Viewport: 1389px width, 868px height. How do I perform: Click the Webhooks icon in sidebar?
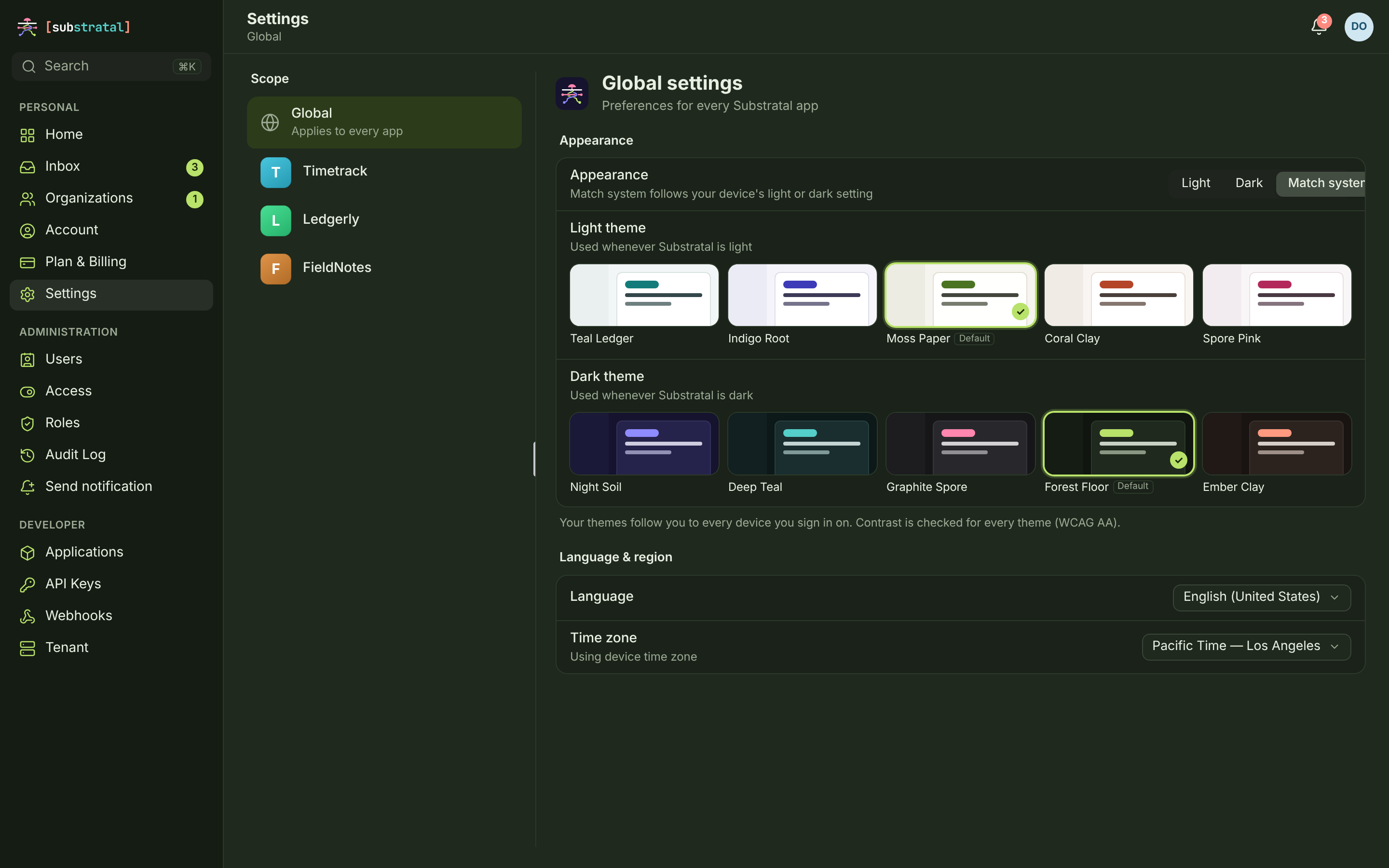(x=27, y=617)
